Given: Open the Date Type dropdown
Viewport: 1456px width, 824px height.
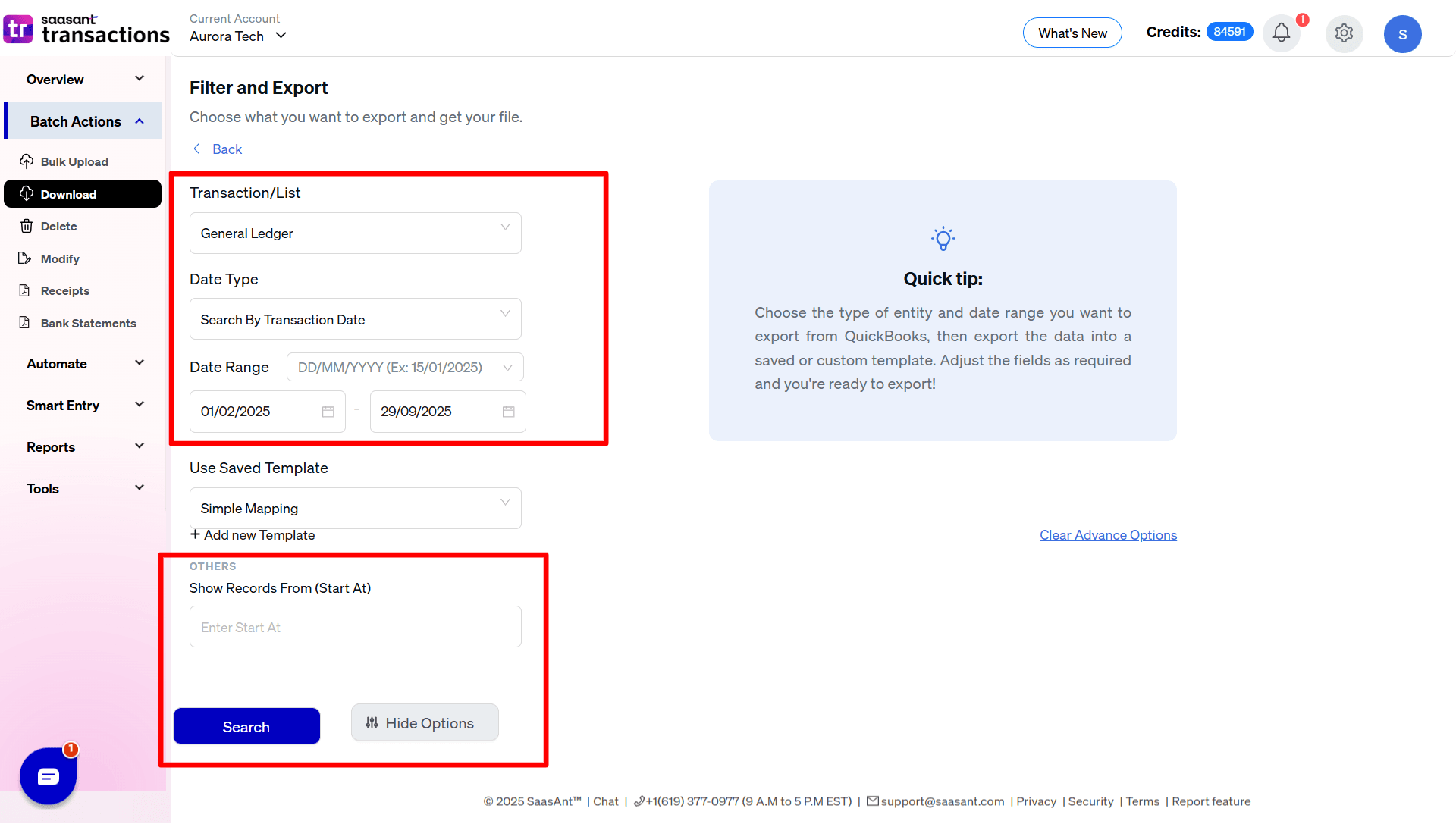Looking at the screenshot, I should click(354, 318).
